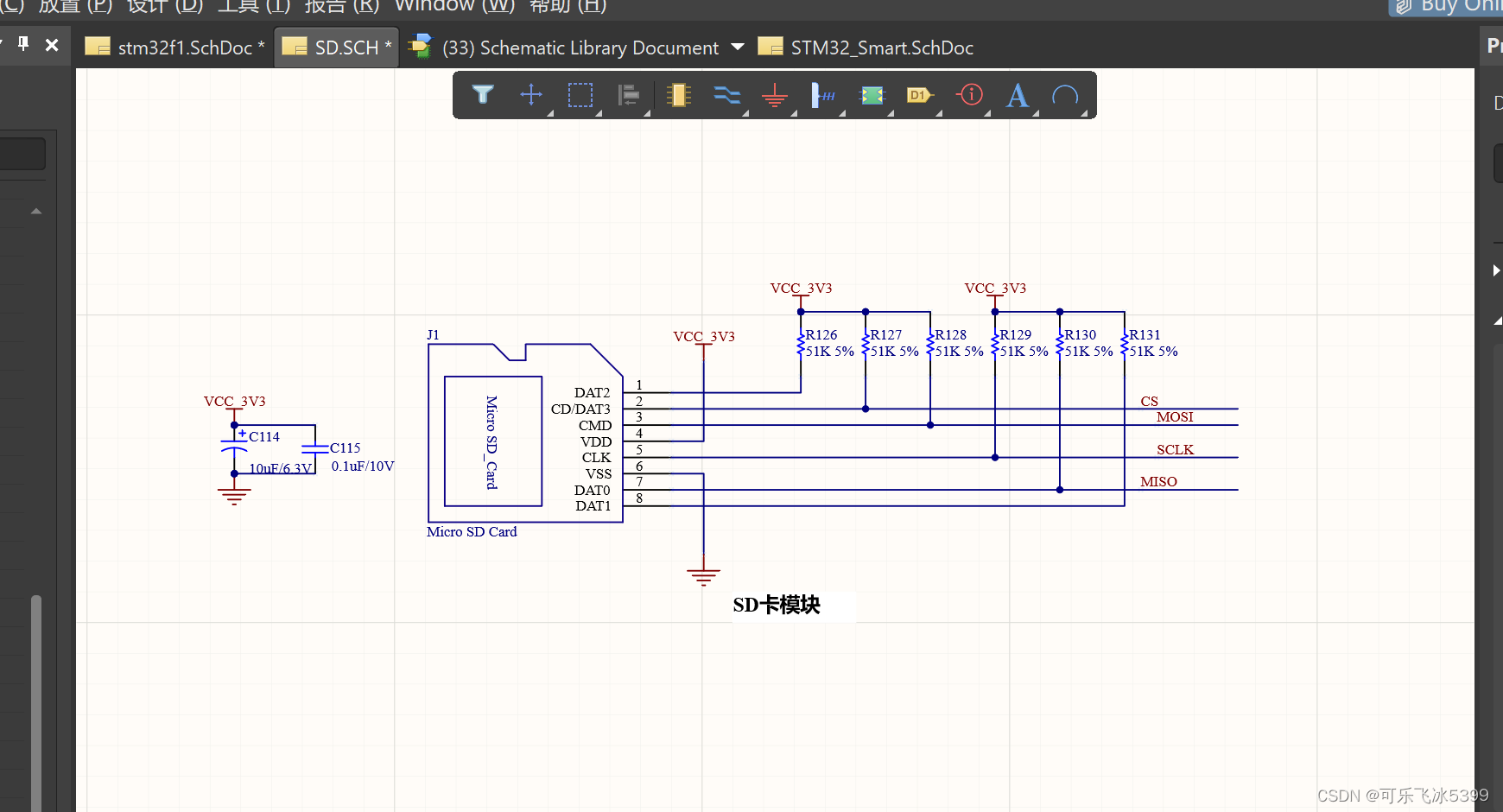
Task: Pick the arc drawing tool
Action: click(1065, 94)
